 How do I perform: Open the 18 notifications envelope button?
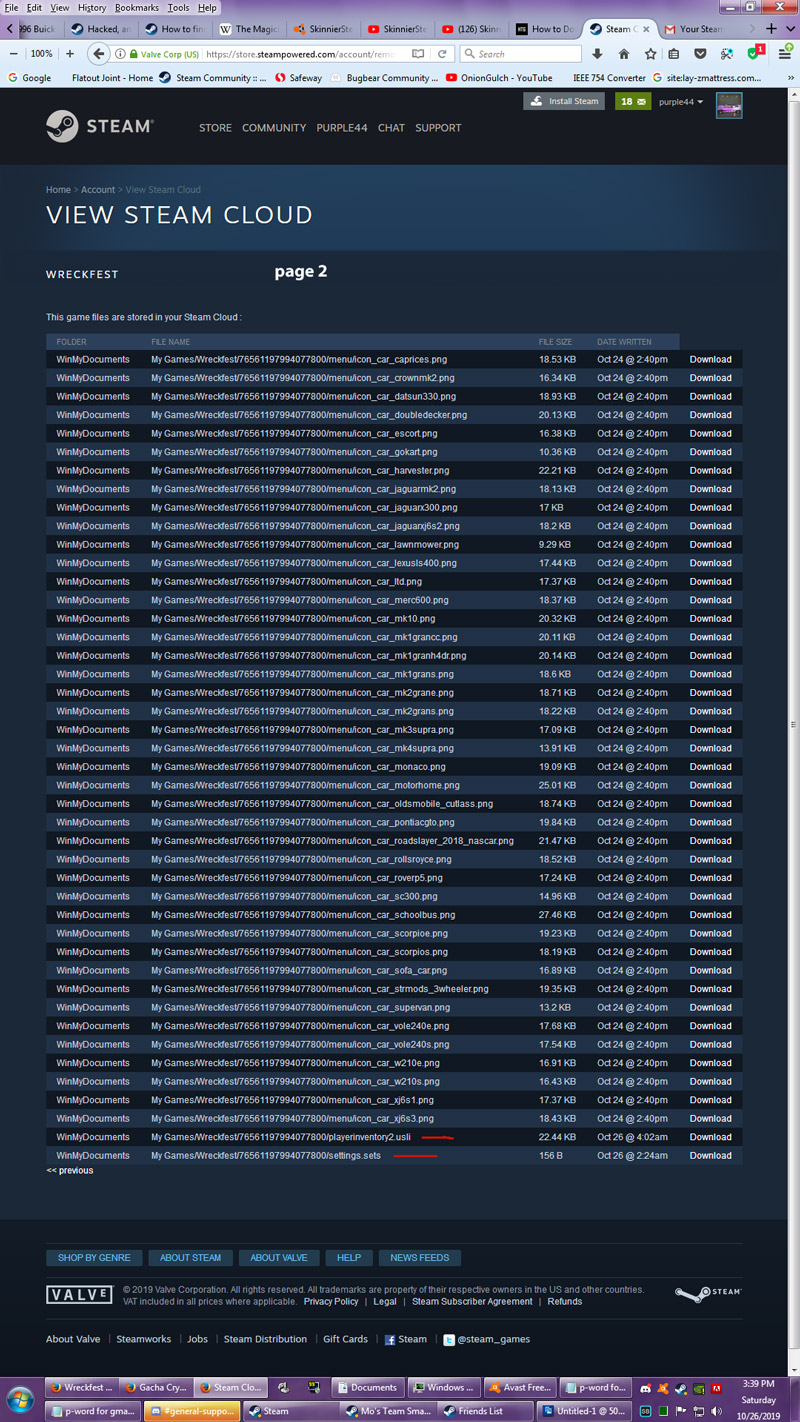click(x=632, y=101)
